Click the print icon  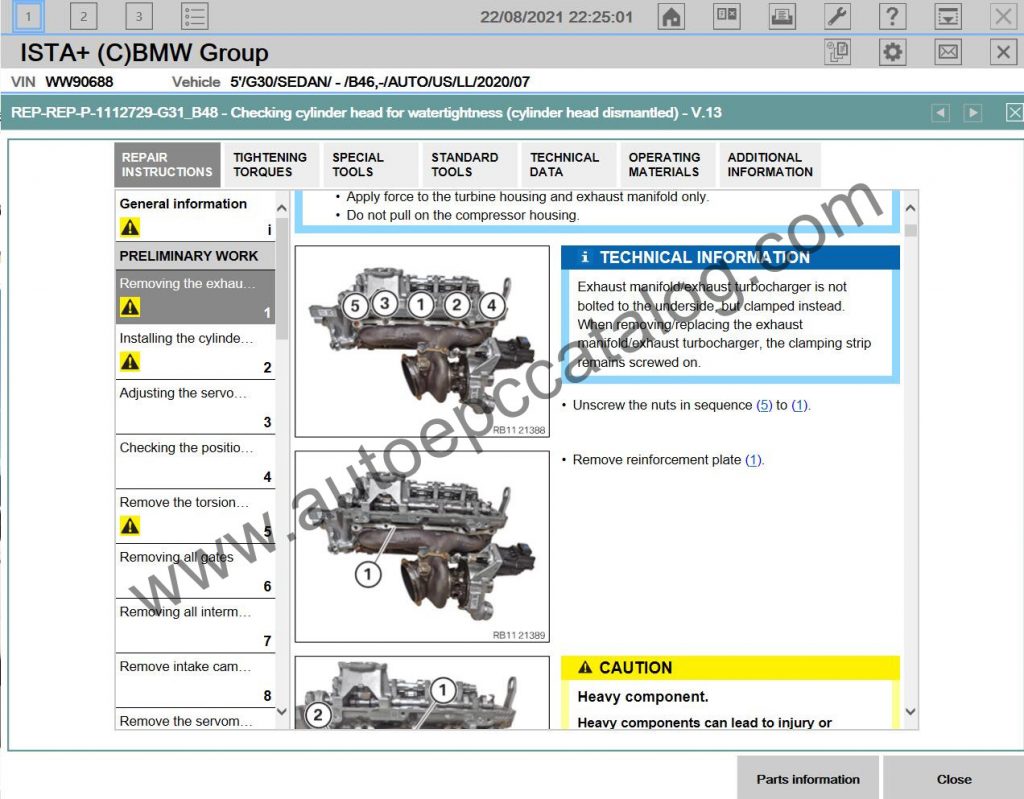(782, 16)
